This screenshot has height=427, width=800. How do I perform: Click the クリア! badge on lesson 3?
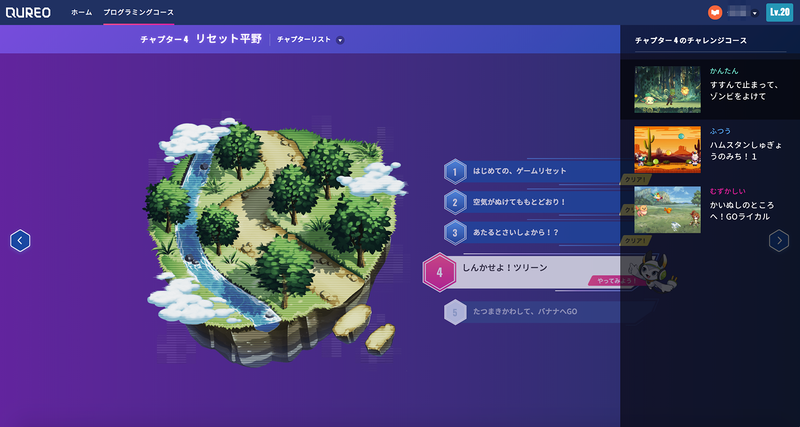coord(635,241)
